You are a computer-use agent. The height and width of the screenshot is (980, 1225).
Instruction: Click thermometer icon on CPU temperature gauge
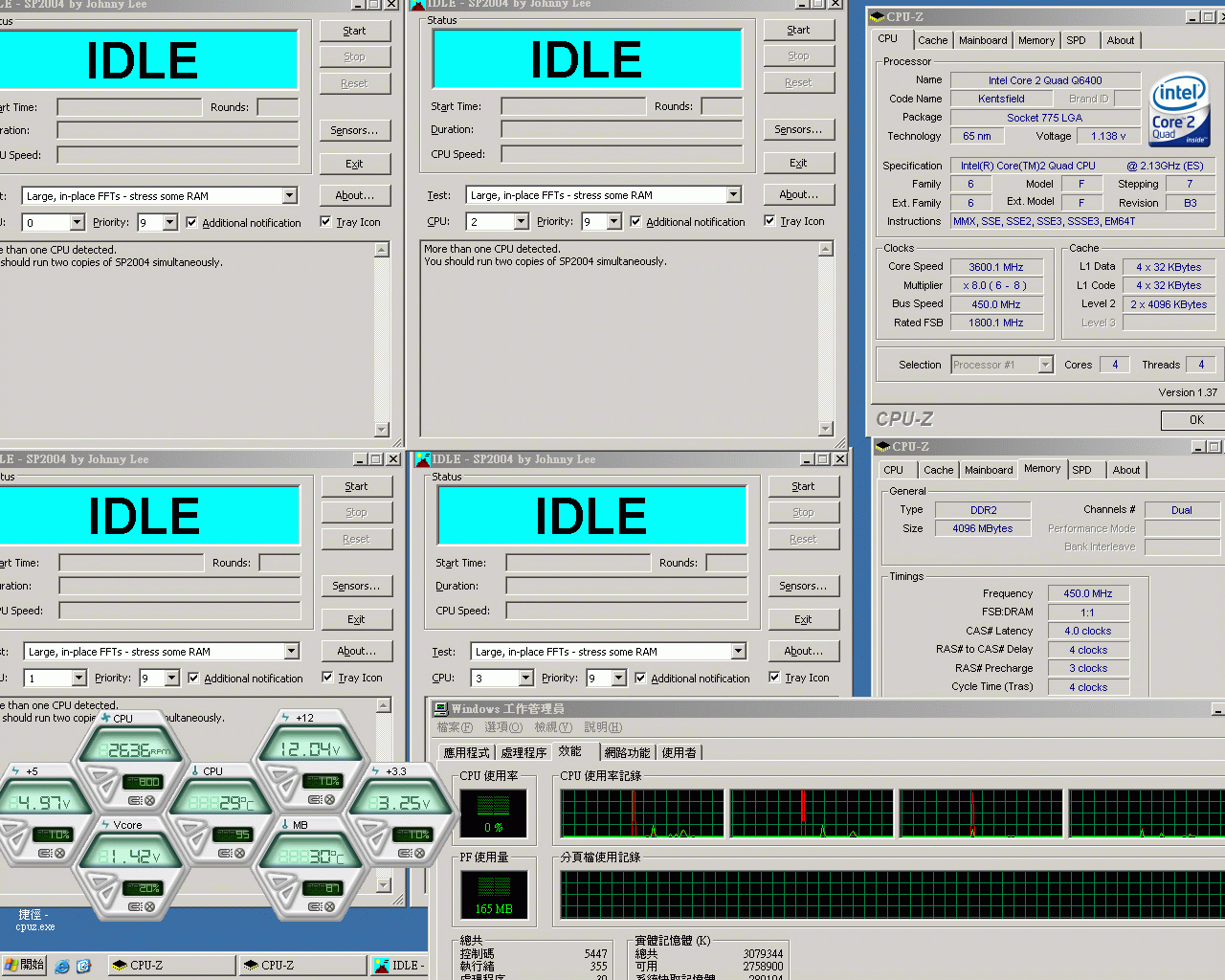194,771
